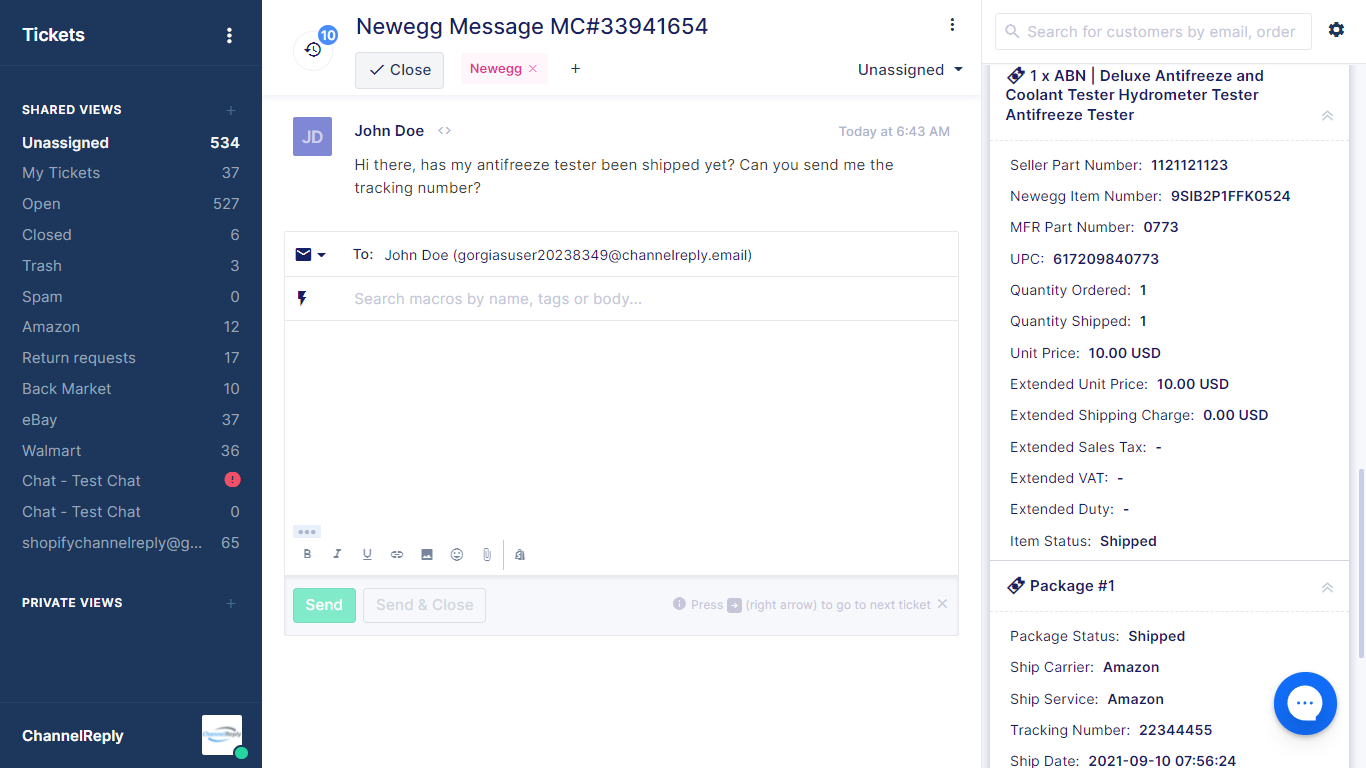Viewport: 1366px width, 768px height.
Task: Add a shared view with plus
Action: pyautogui.click(x=231, y=110)
